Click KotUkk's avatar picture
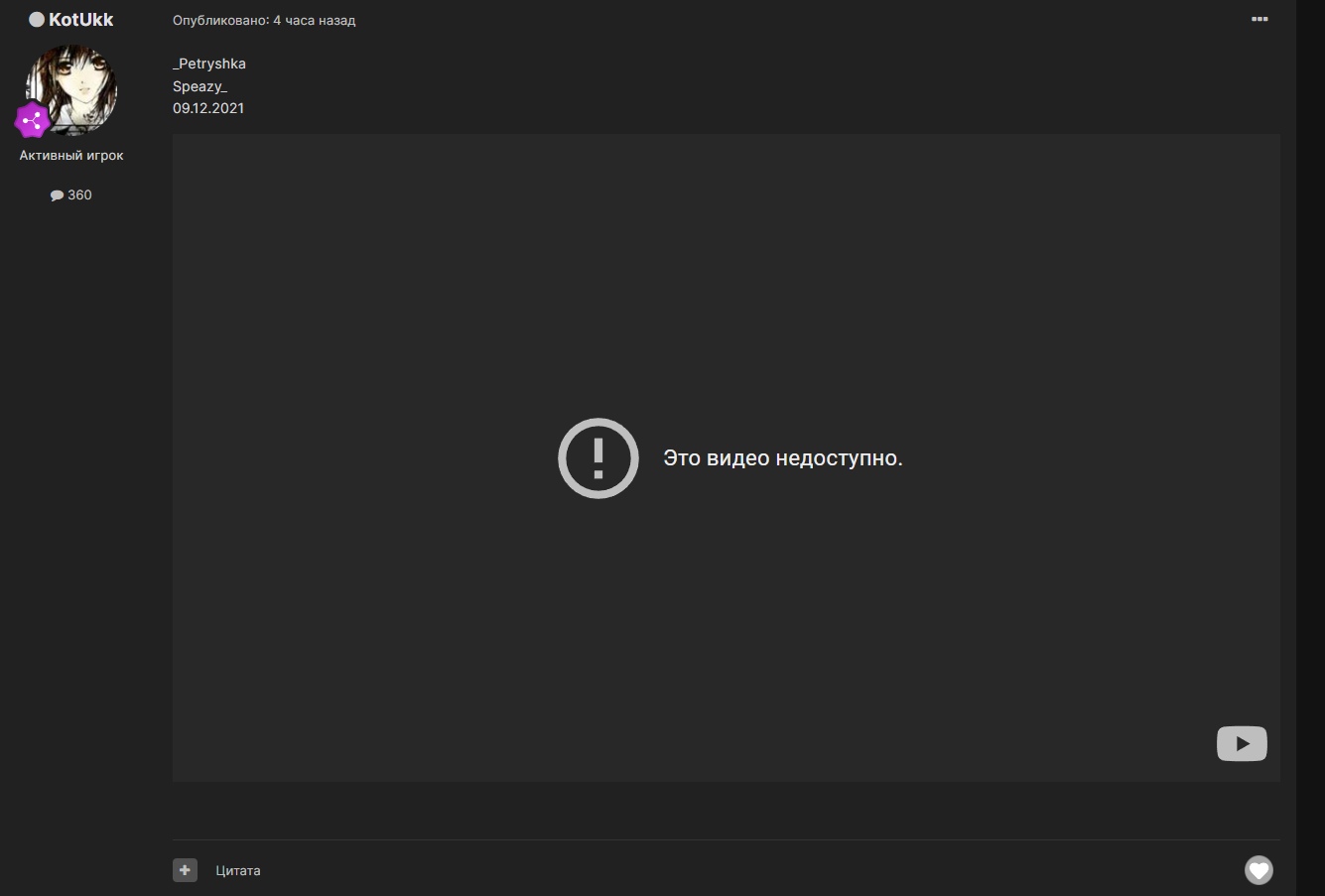 (73, 87)
